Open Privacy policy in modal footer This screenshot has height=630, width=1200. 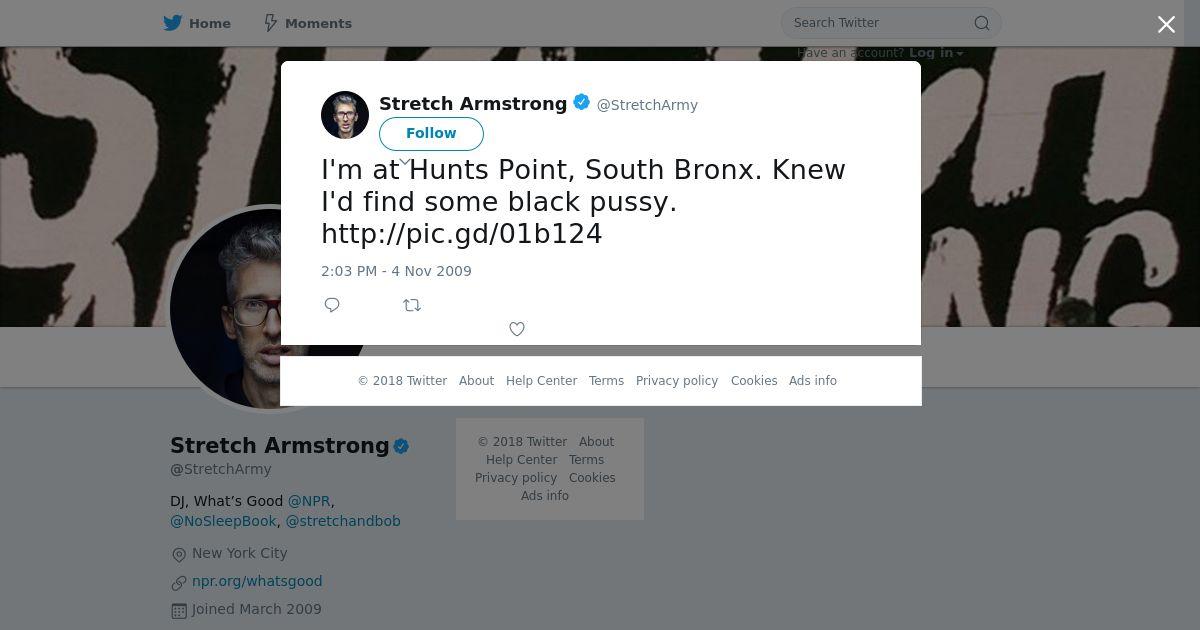point(677,381)
